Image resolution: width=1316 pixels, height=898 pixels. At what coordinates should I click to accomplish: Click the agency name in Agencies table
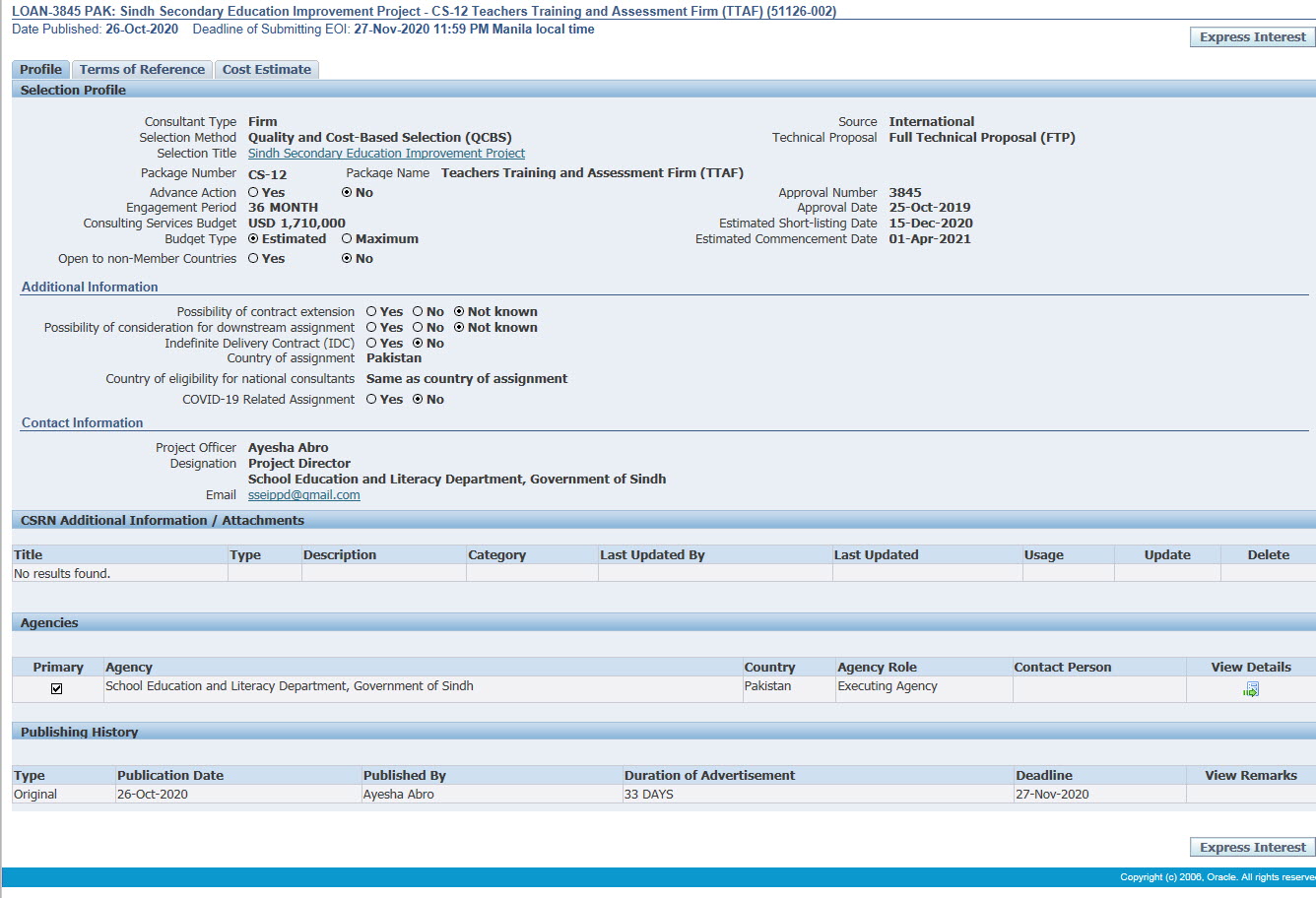(290, 686)
